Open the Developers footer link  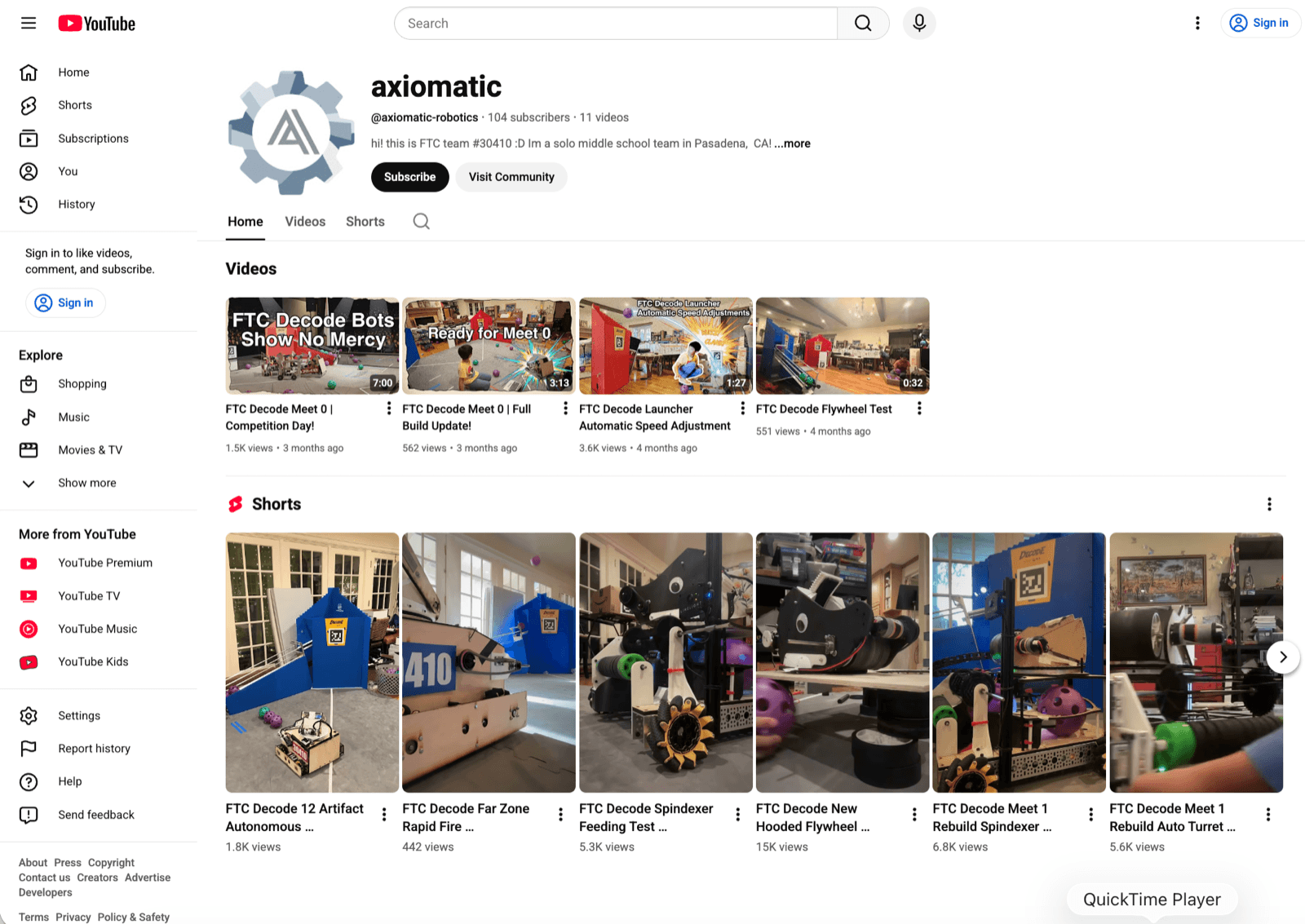coord(46,892)
